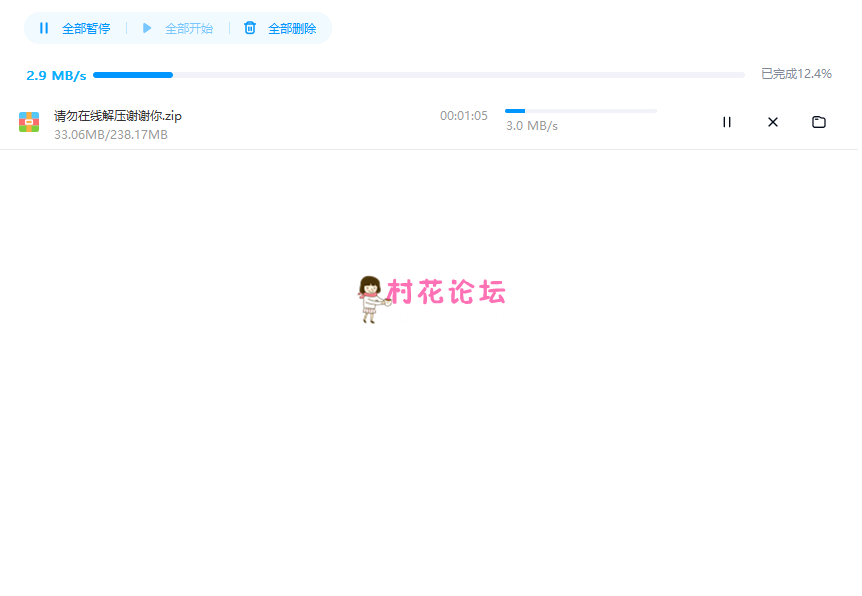Click the size text 33.06MB/238.17MB
Screen dimensions: 862x596
click(x=110, y=135)
